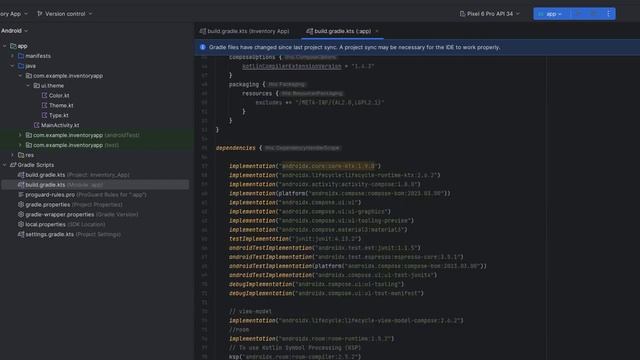
Task: Click the '//room' comment line
Action: pyautogui.click(x=239, y=330)
